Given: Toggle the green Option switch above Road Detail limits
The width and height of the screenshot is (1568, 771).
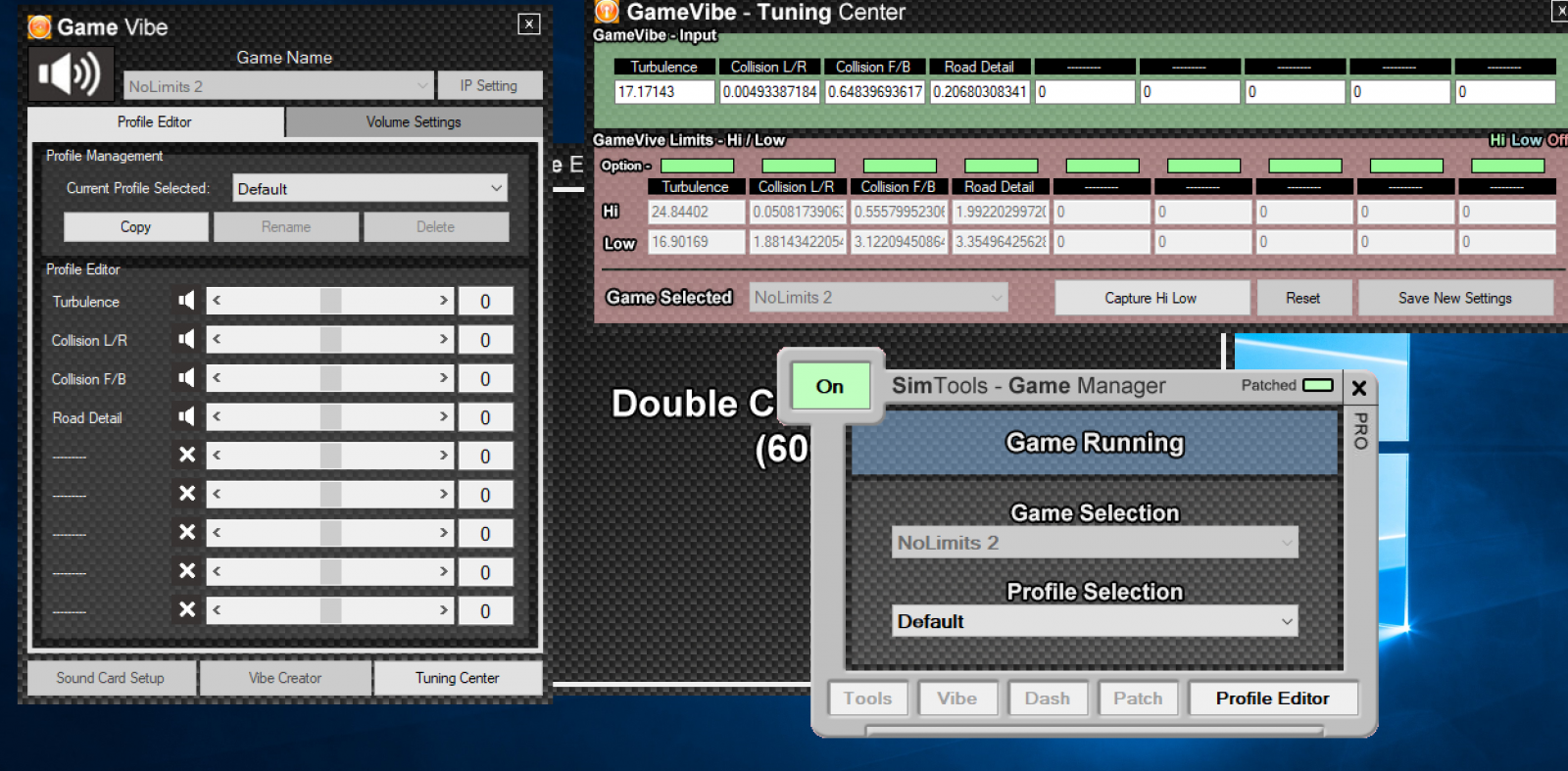Looking at the screenshot, I should click(1002, 166).
